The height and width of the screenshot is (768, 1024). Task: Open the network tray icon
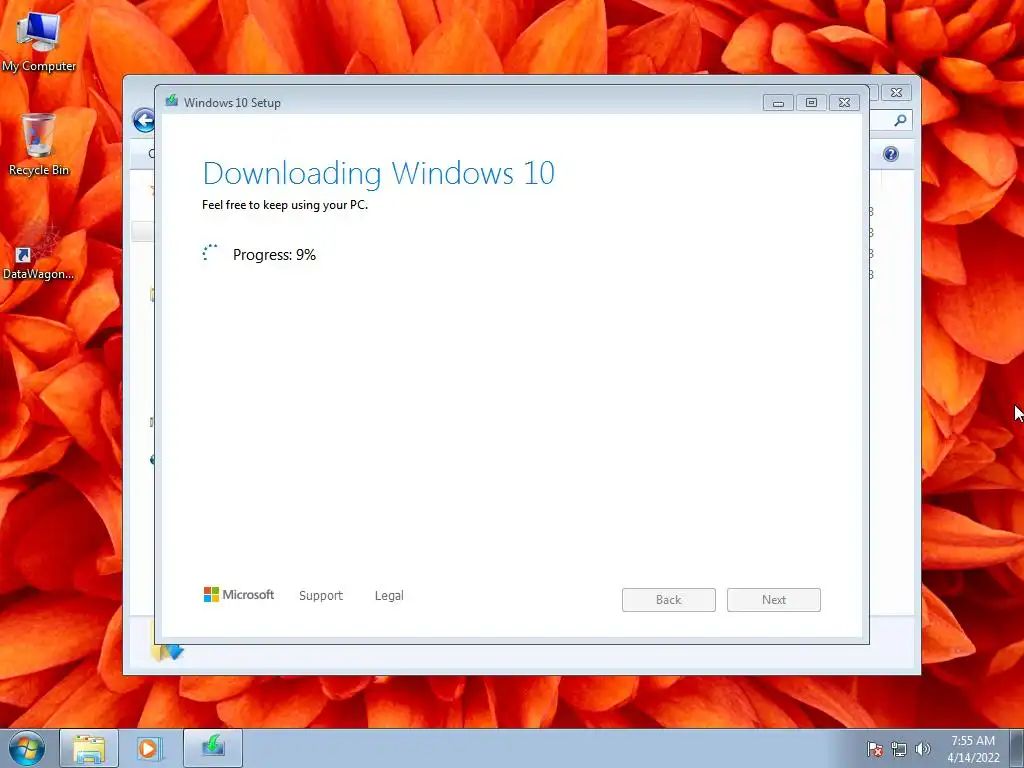[x=899, y=749]
